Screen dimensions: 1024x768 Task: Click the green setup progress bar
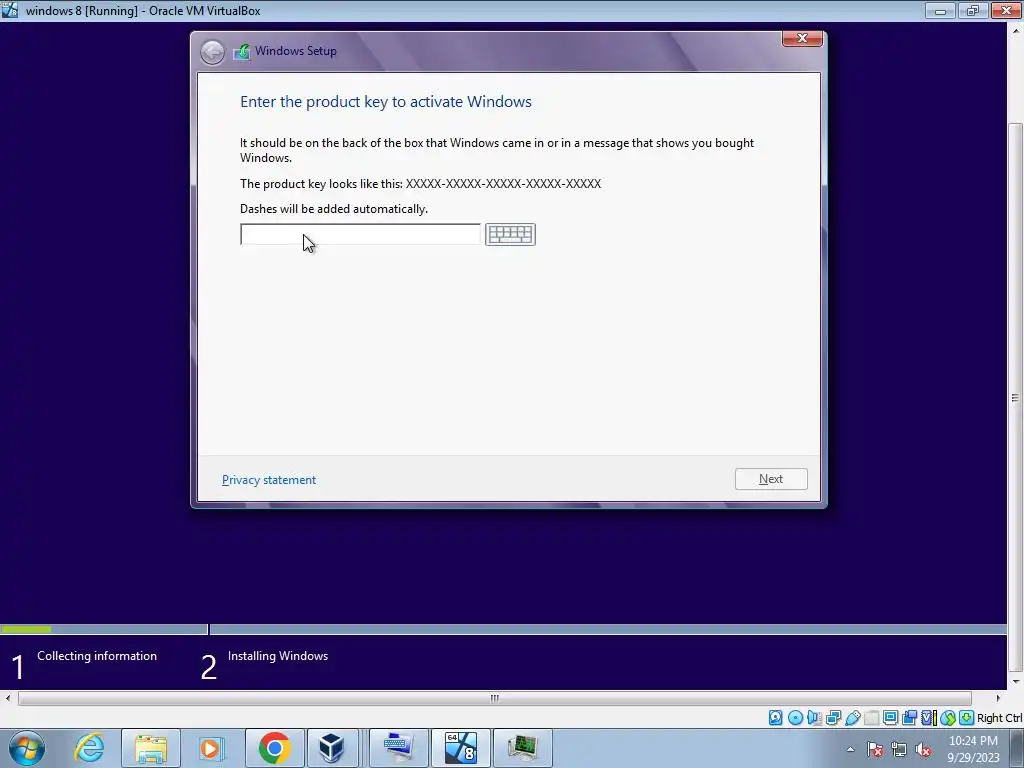26,630
